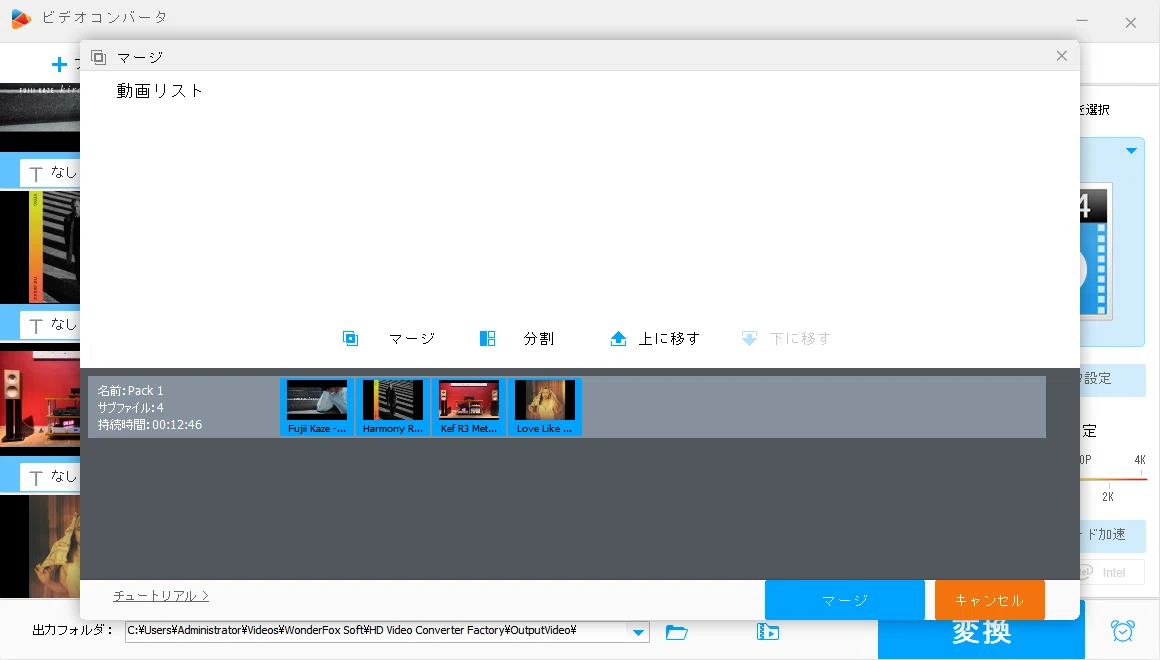Confirm with the blue マージ button
The height and width of the screenshot is (660, 1160).
coord(845,600)
